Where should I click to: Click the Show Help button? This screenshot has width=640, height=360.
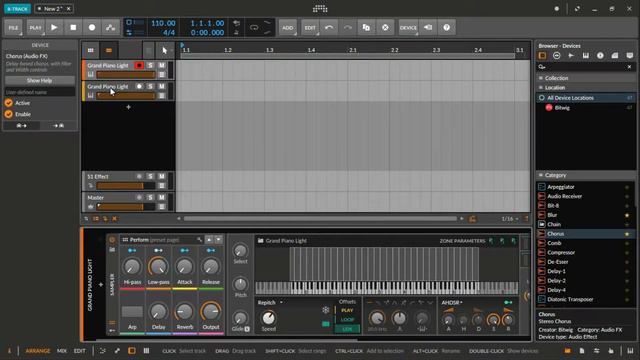(39, 80)
